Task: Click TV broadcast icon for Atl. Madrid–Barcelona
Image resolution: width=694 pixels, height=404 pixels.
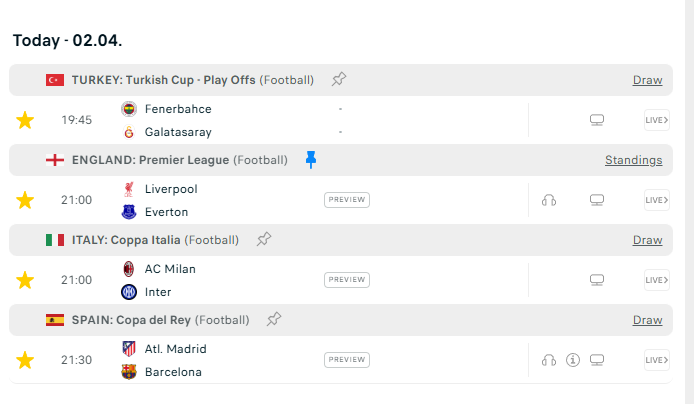Action: point(597,360)
